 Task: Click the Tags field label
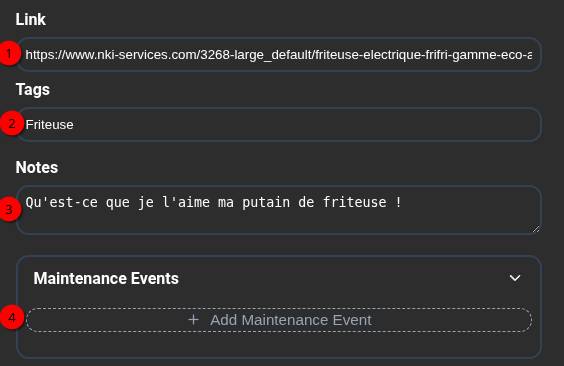tap(33, 90)
